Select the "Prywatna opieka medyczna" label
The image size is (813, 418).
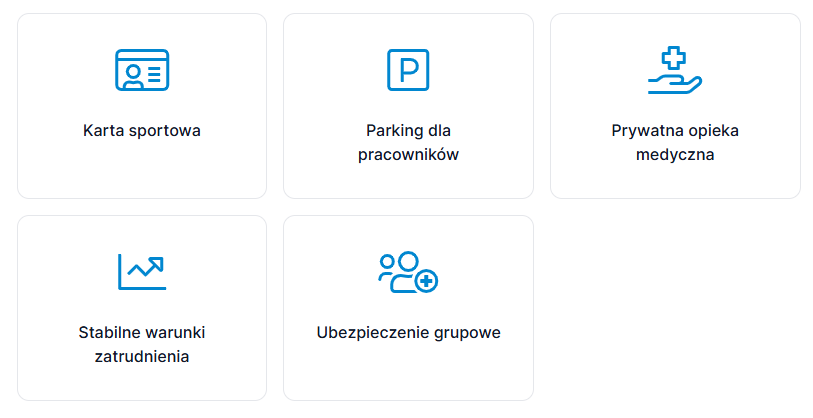tap(675, 143)
